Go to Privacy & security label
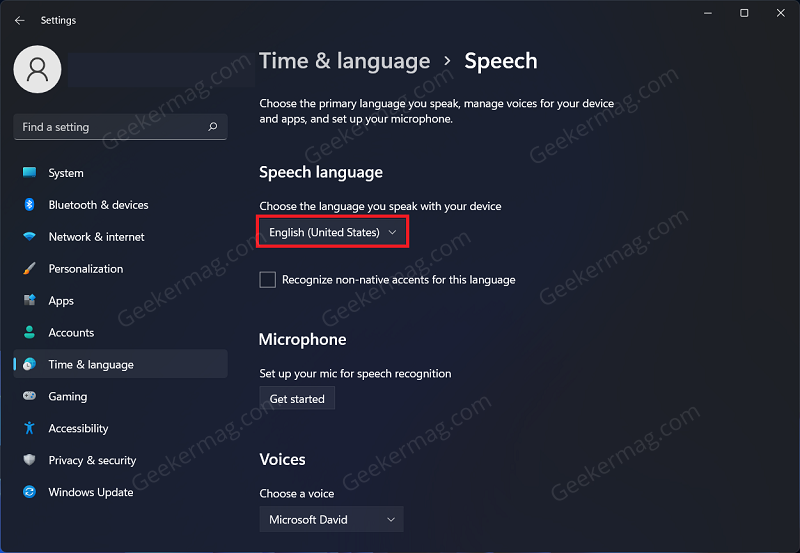The width and height of the screenshot is (800, 553). (x=92, y=460)
